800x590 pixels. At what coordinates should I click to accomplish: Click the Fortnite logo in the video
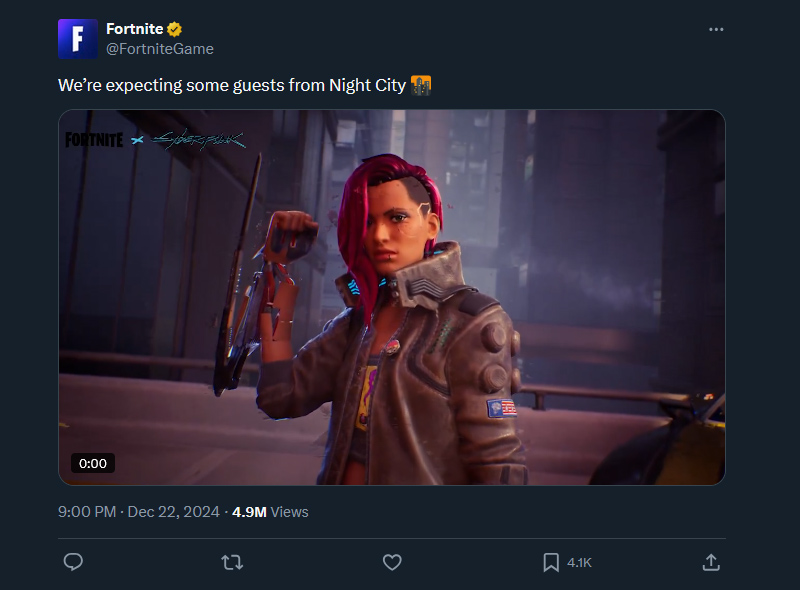point(94,140)
